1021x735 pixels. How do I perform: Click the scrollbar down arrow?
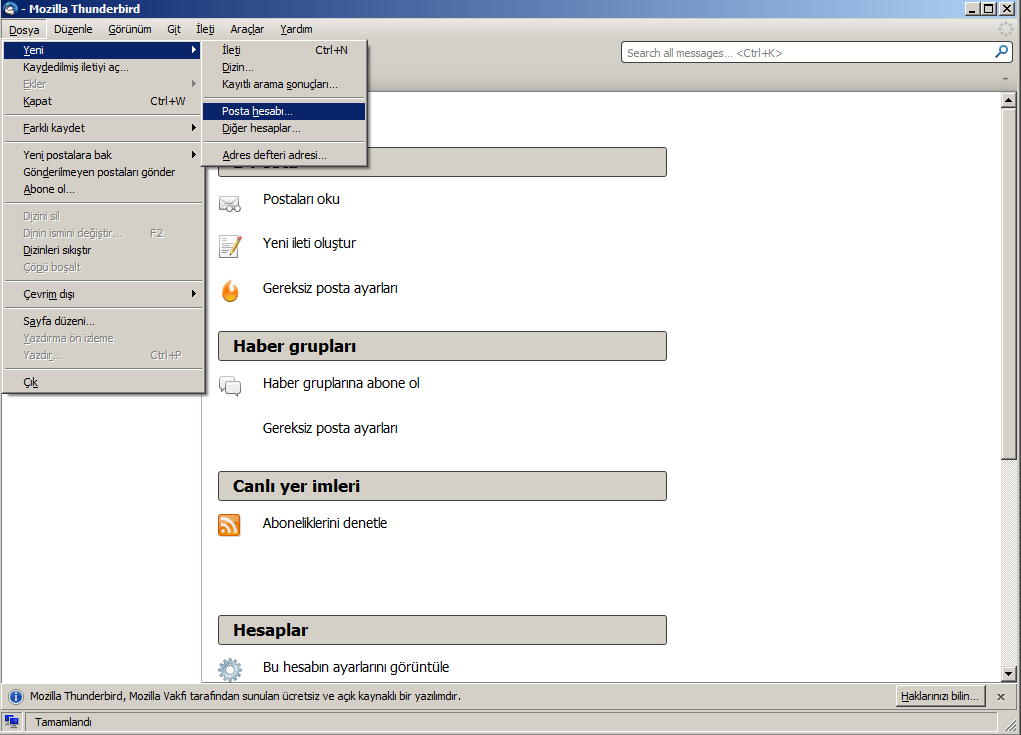pos(1008,674)
